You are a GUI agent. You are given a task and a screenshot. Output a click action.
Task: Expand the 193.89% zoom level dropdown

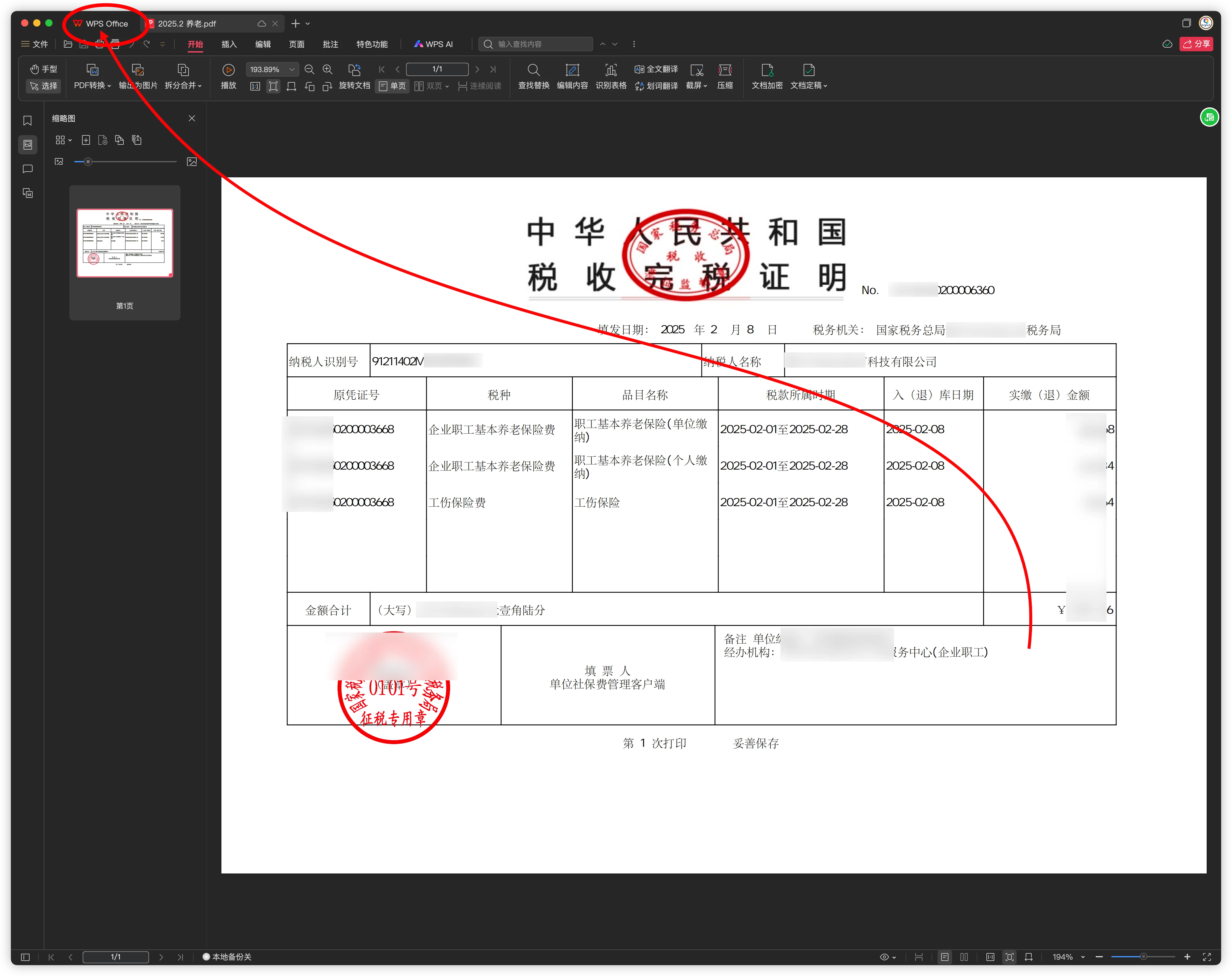292,70
